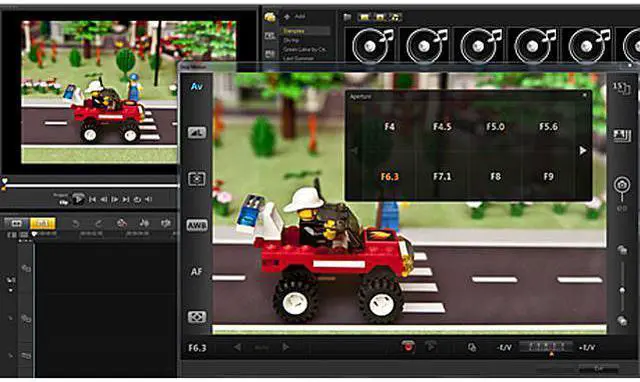Switch to the yellow timeline view button
Image resolution: width=640 pixels, height=382 pixels.
coord(42,223)
